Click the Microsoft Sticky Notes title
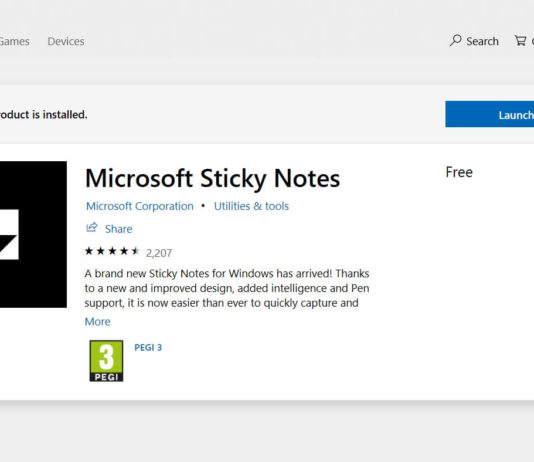The image size is (534, 462). click(x=213, y=178)
